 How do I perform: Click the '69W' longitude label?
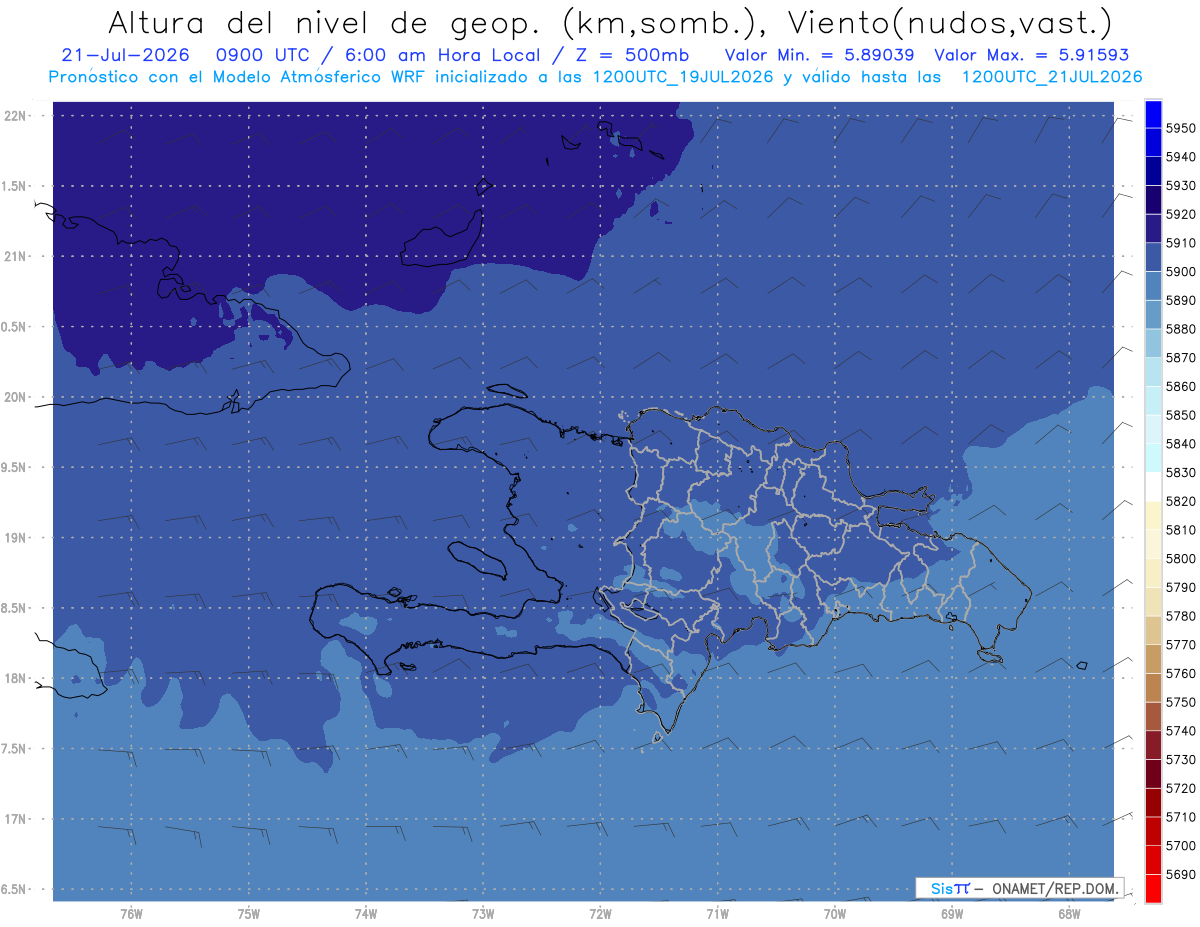(952, 914)
